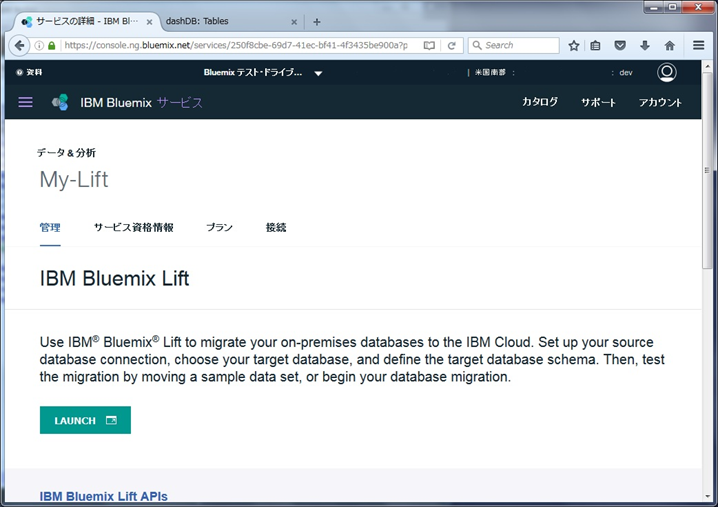Switch to the dashDB: Tables tab
The width and height of the screenshot is (718, 507).
(x=225, y=21)
